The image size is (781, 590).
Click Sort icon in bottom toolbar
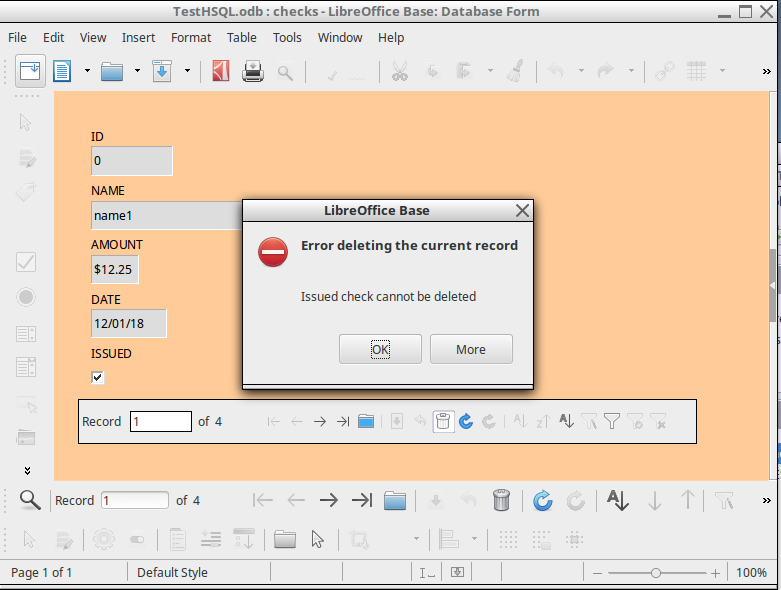point(617,500)
